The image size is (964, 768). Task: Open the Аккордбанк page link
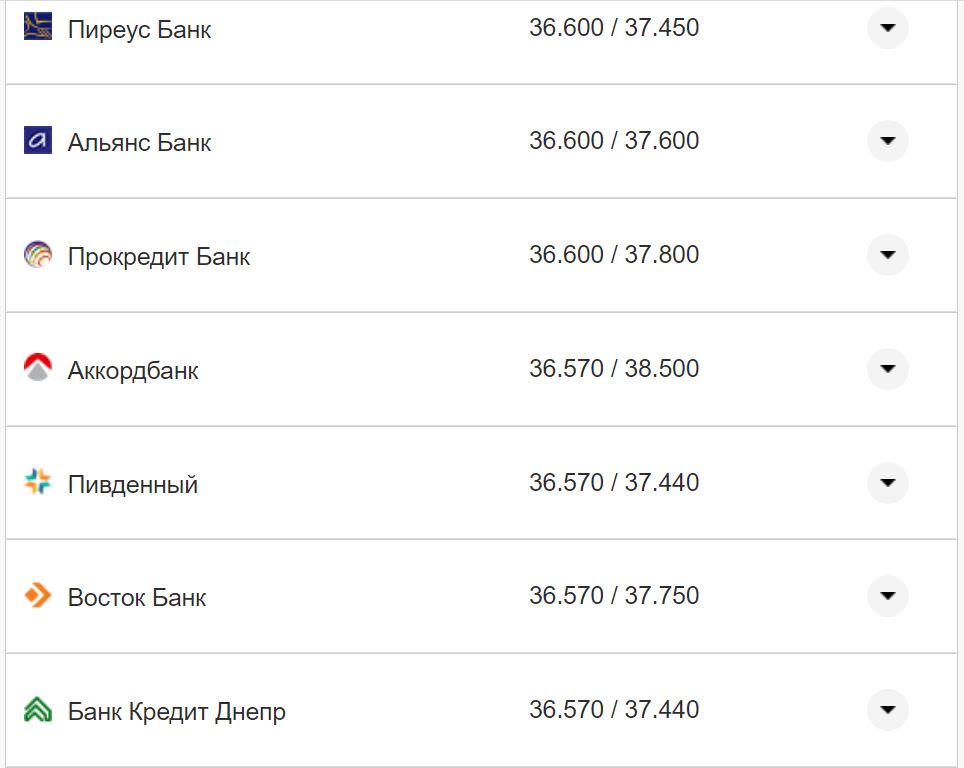132,369
